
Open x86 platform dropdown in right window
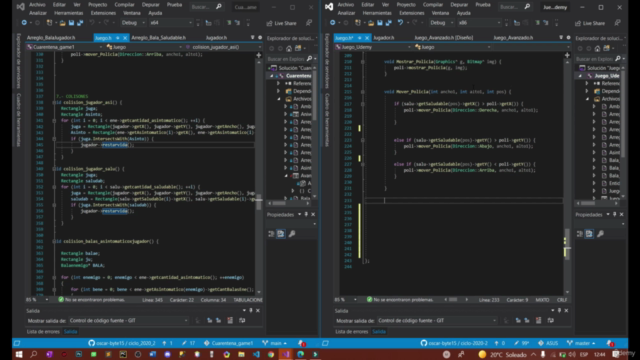point(479,23)
